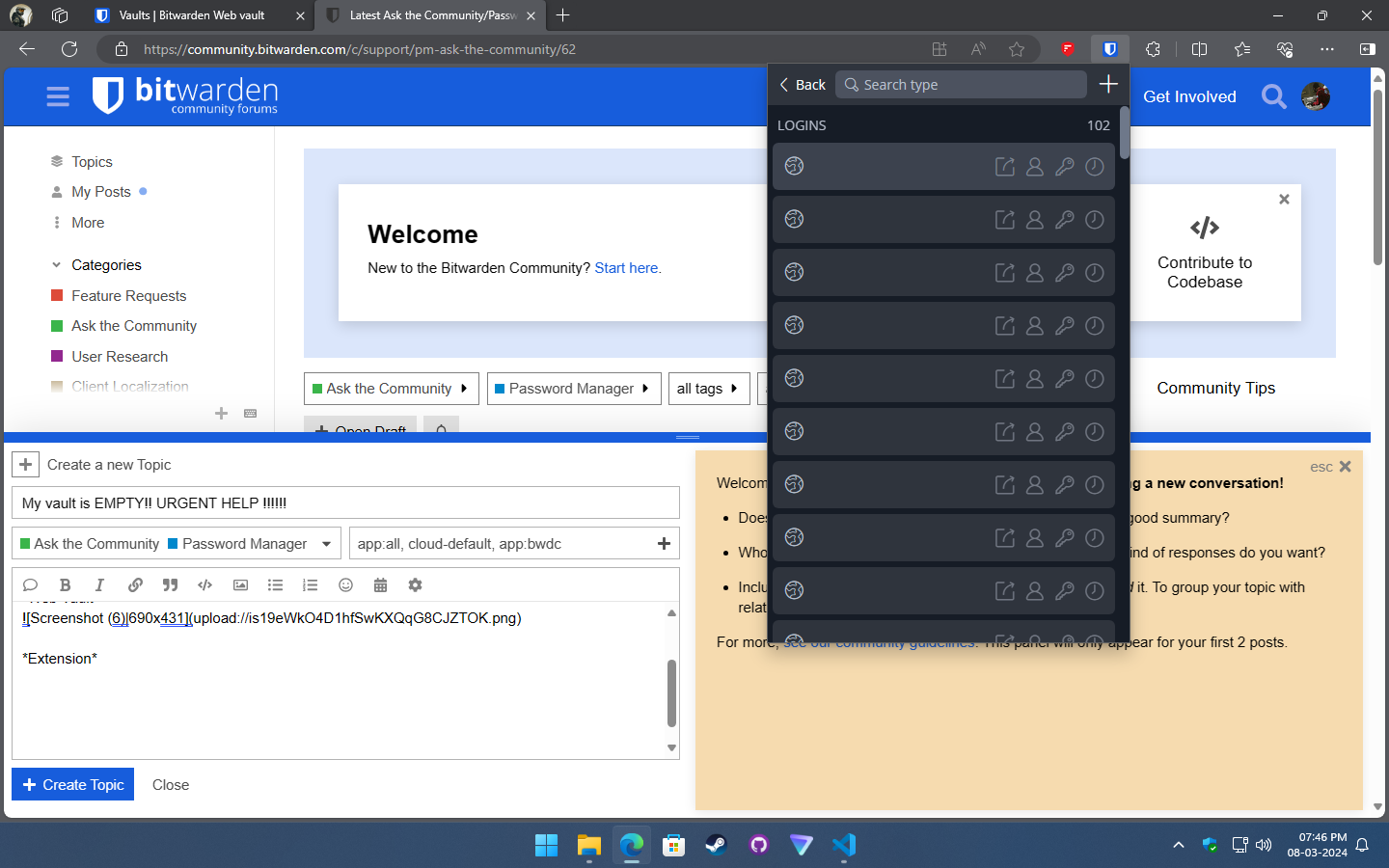Insert a bulleted list in the composer
The image size is (1389, 868).
click(x=275, y=584)
